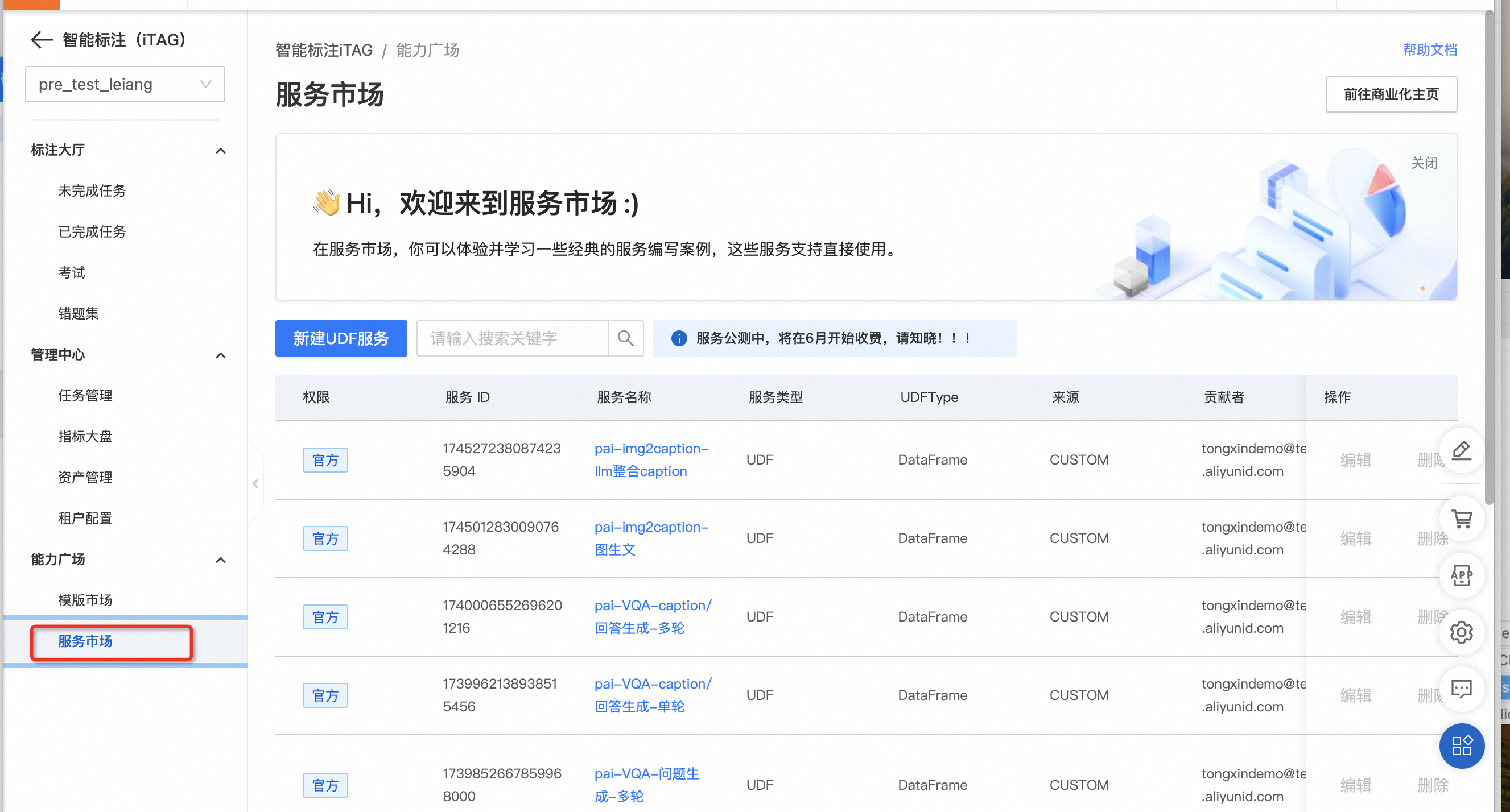
Task: Open pai-VQA-caption/回答生成-多轮 service link
Action: [653, 617]
